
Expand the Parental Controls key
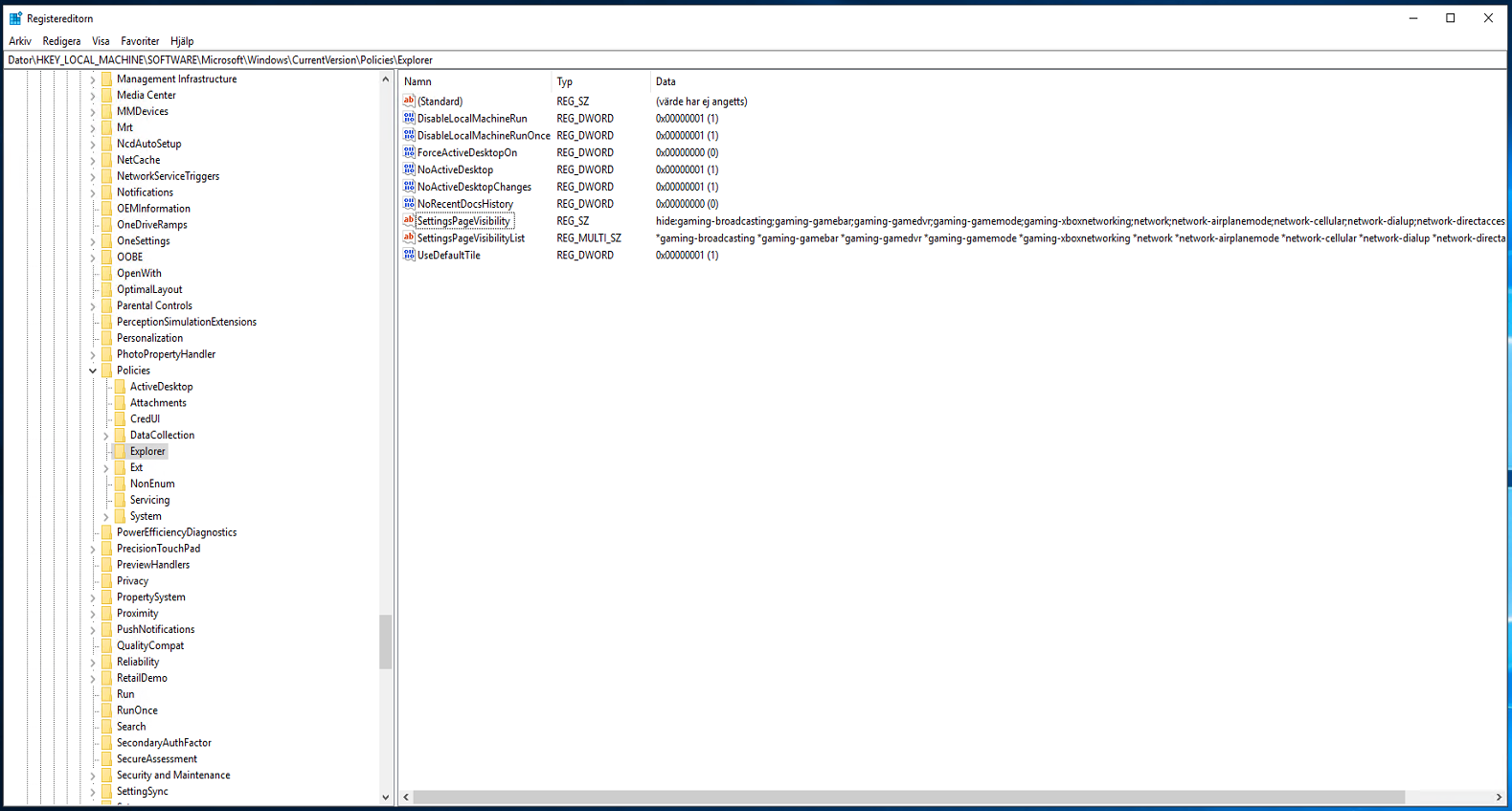pyautogui.click(x=93, y=306)
